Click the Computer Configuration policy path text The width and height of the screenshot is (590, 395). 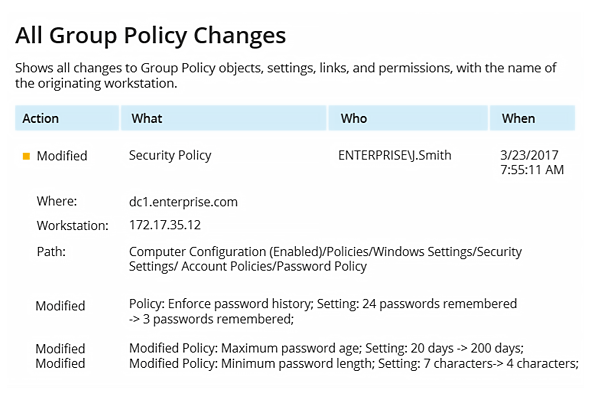coord(325,259)
